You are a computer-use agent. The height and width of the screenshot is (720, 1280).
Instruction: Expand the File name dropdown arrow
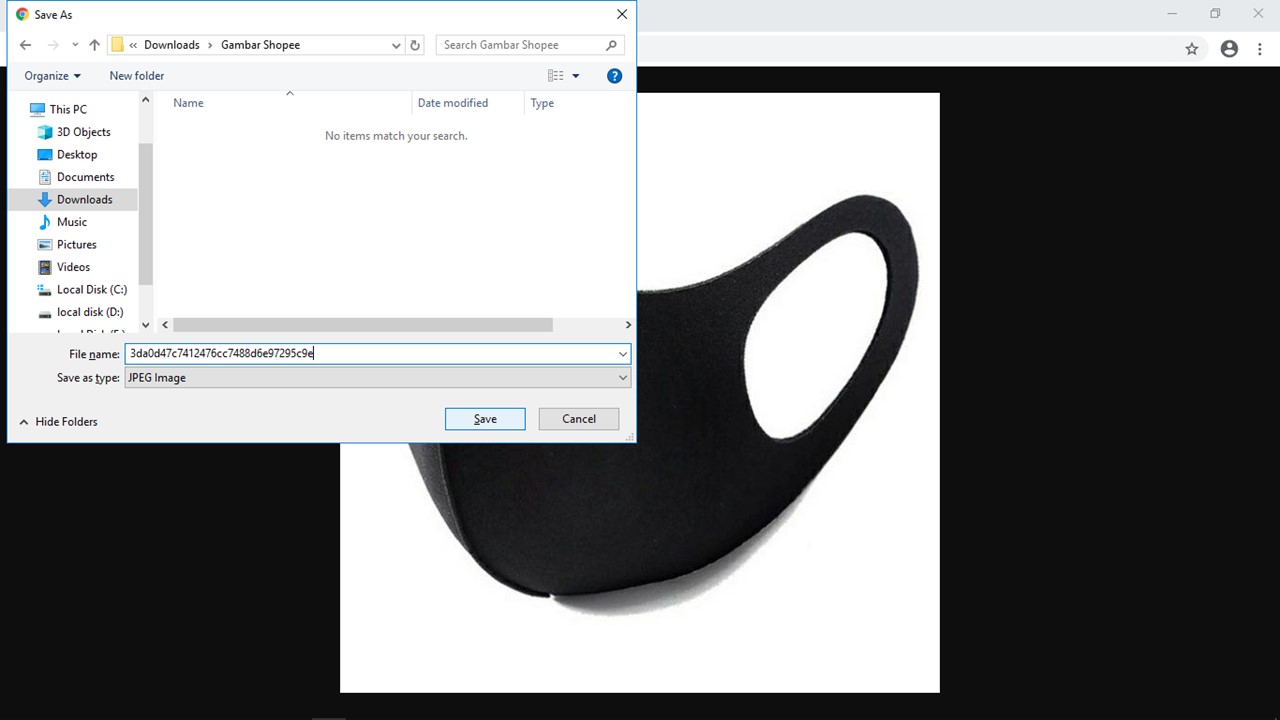coord(622,354)
